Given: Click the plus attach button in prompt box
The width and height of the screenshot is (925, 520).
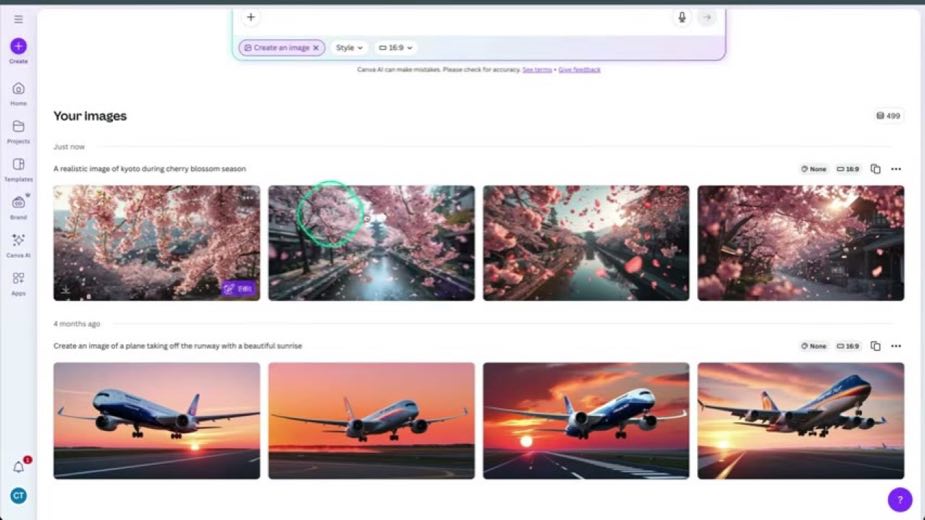Looking at the screenshot, I should [x=251, y=17].
